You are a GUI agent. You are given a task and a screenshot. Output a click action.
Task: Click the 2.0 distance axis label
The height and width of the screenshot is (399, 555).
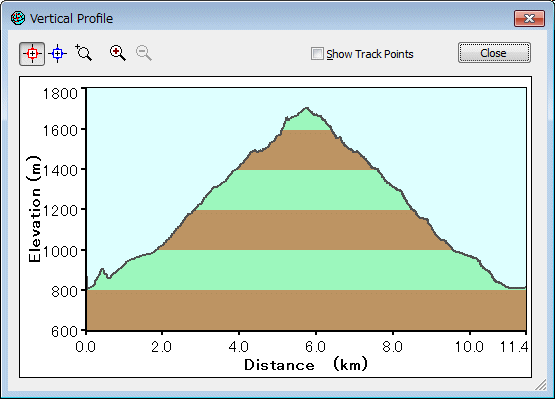click(x=161, y=347)
